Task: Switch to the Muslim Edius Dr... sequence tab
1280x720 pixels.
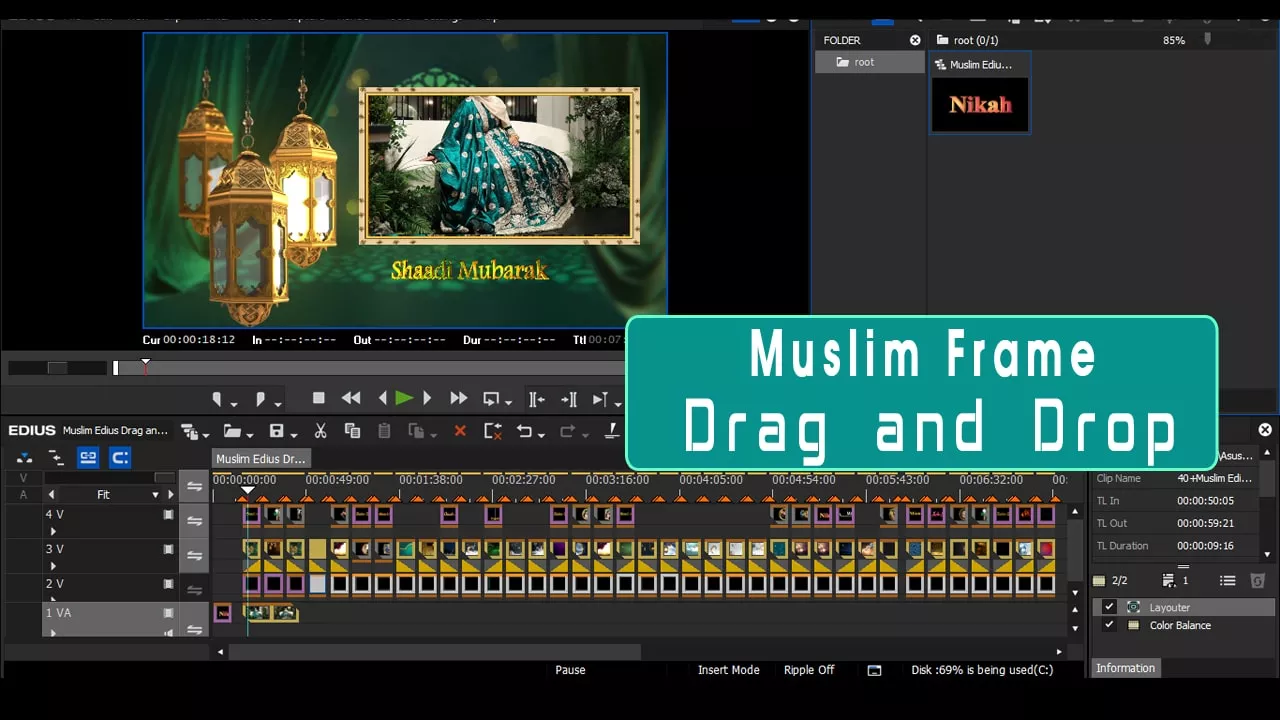Action: tap(261, 458)
